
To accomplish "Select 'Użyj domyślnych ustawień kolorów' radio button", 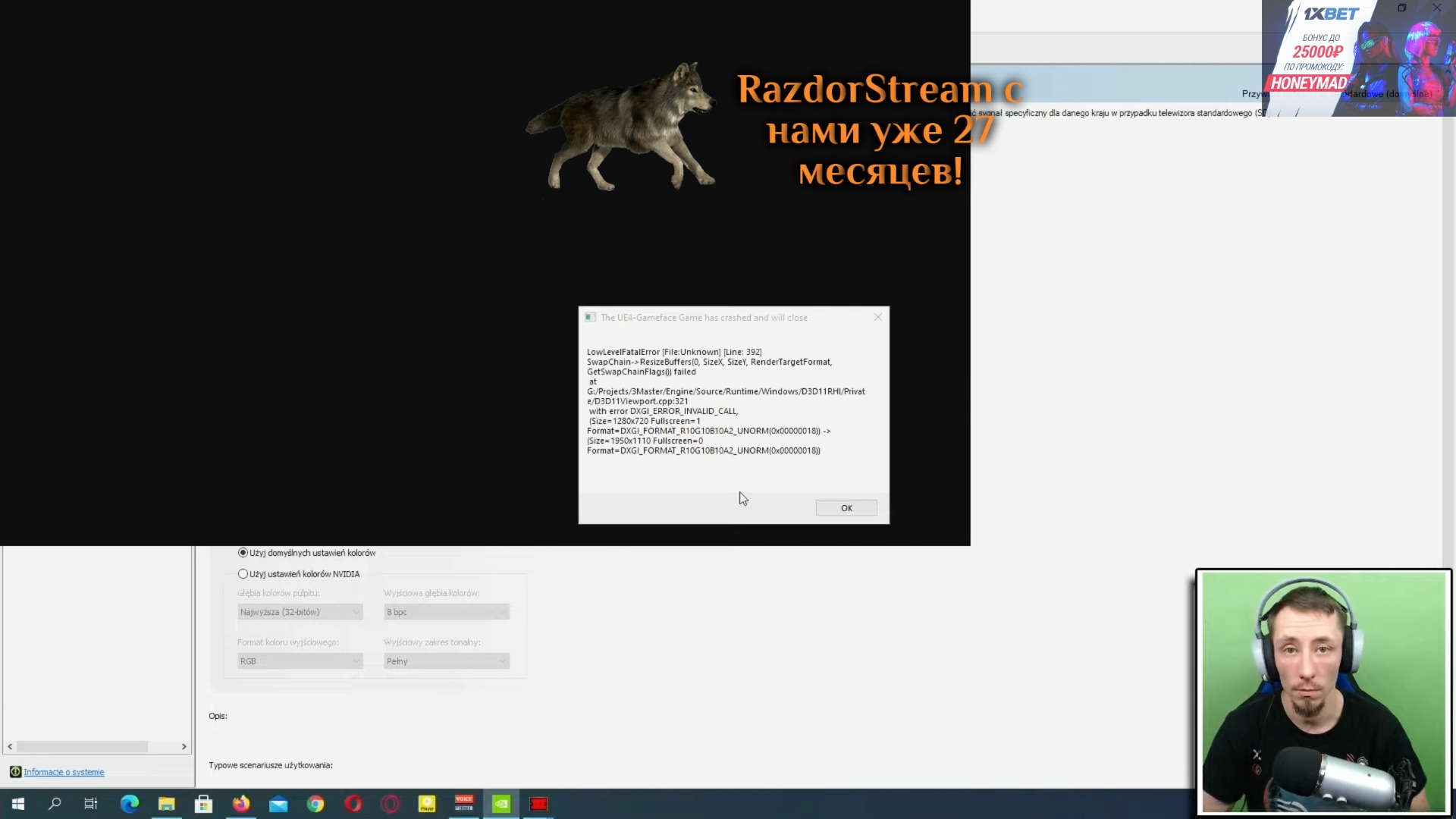I will (243, 553).
